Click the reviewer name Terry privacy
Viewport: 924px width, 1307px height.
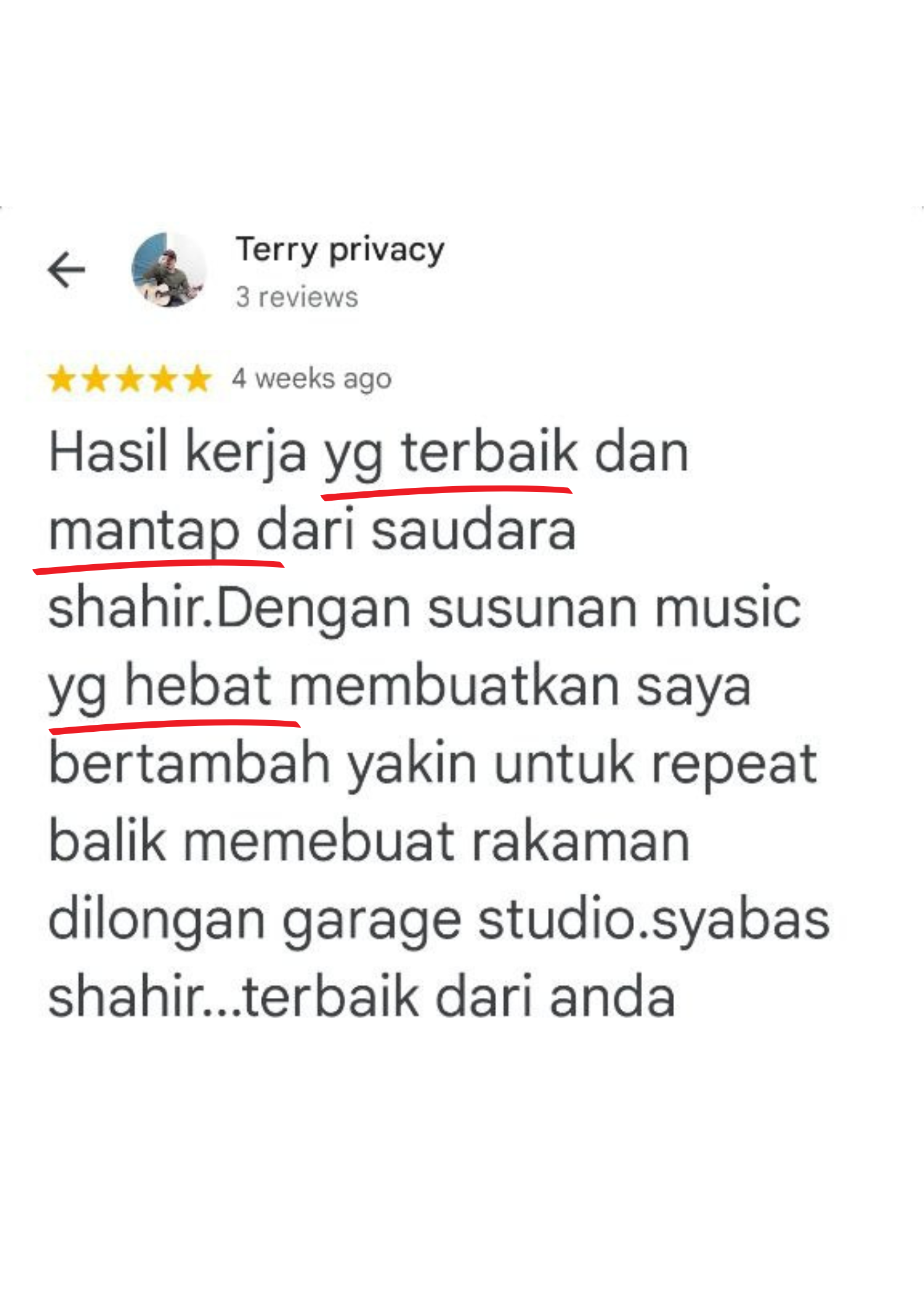(340, 250)
